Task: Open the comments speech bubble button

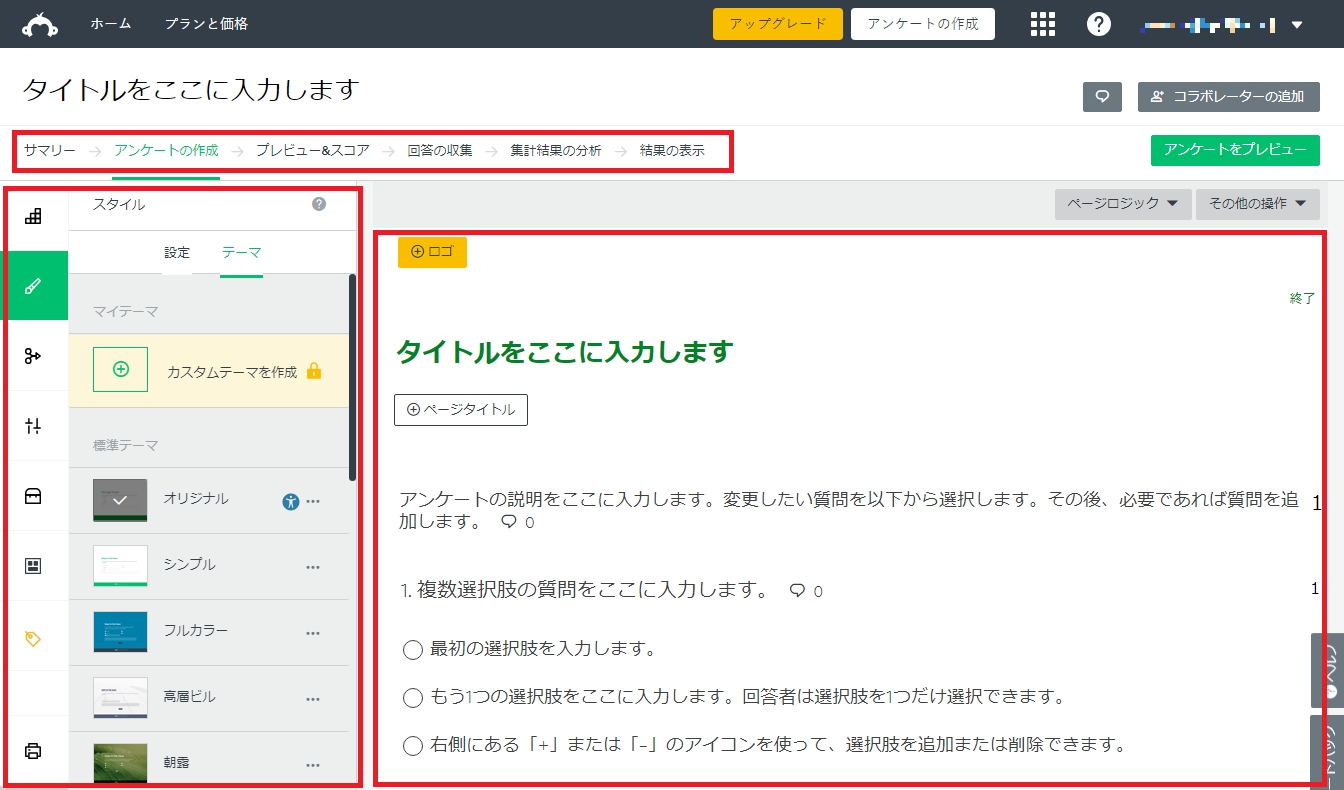Action: [x=1102, y=96]
